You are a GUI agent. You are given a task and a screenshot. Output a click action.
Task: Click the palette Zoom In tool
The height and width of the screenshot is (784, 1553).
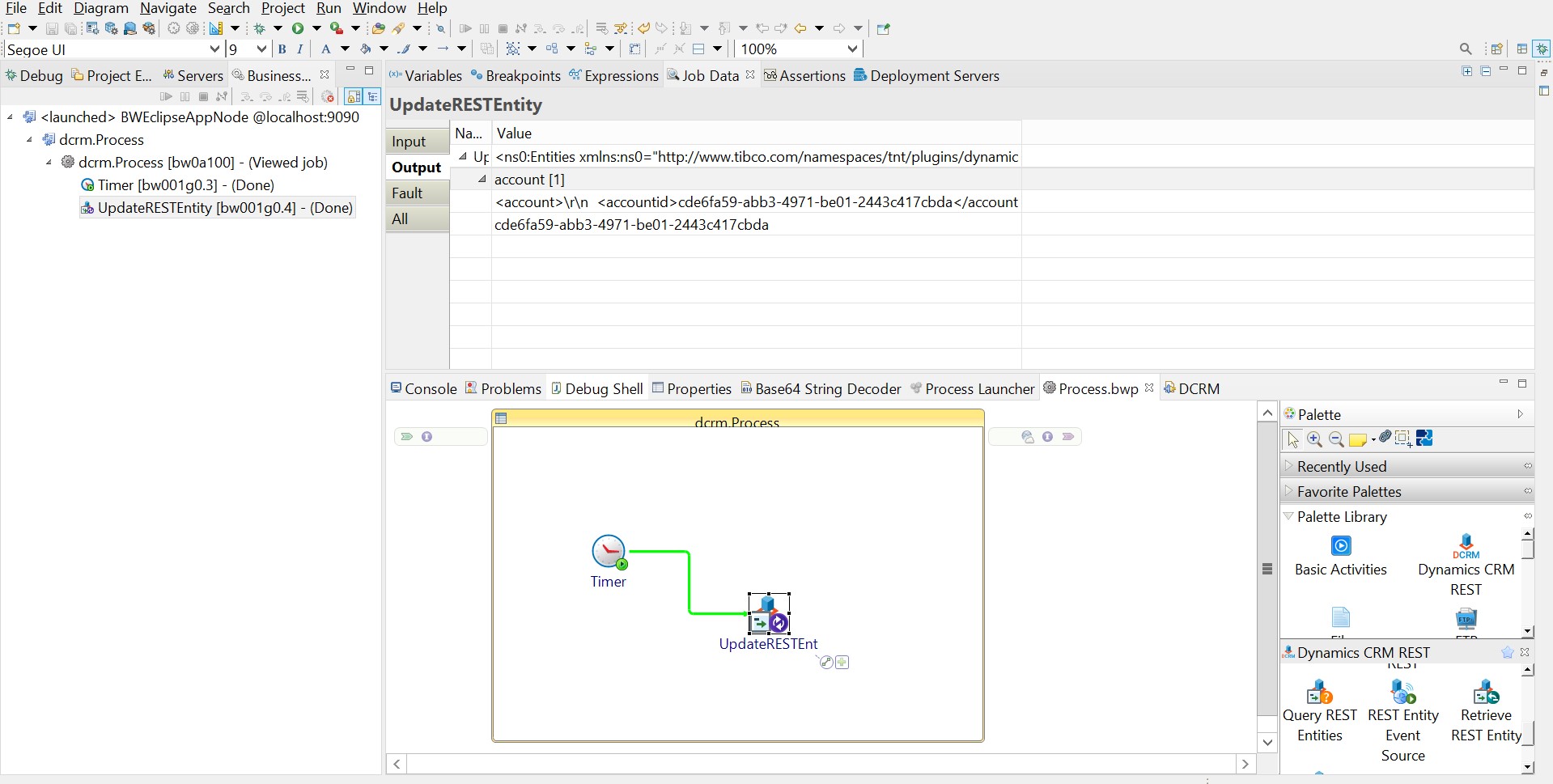coord(1314,439)
